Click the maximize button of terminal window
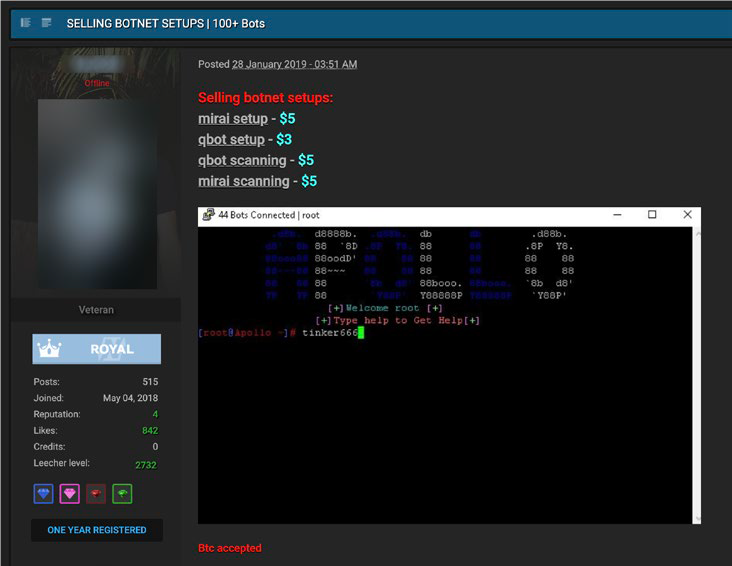This screenshot has height=566, width=732. click(652, 215)
